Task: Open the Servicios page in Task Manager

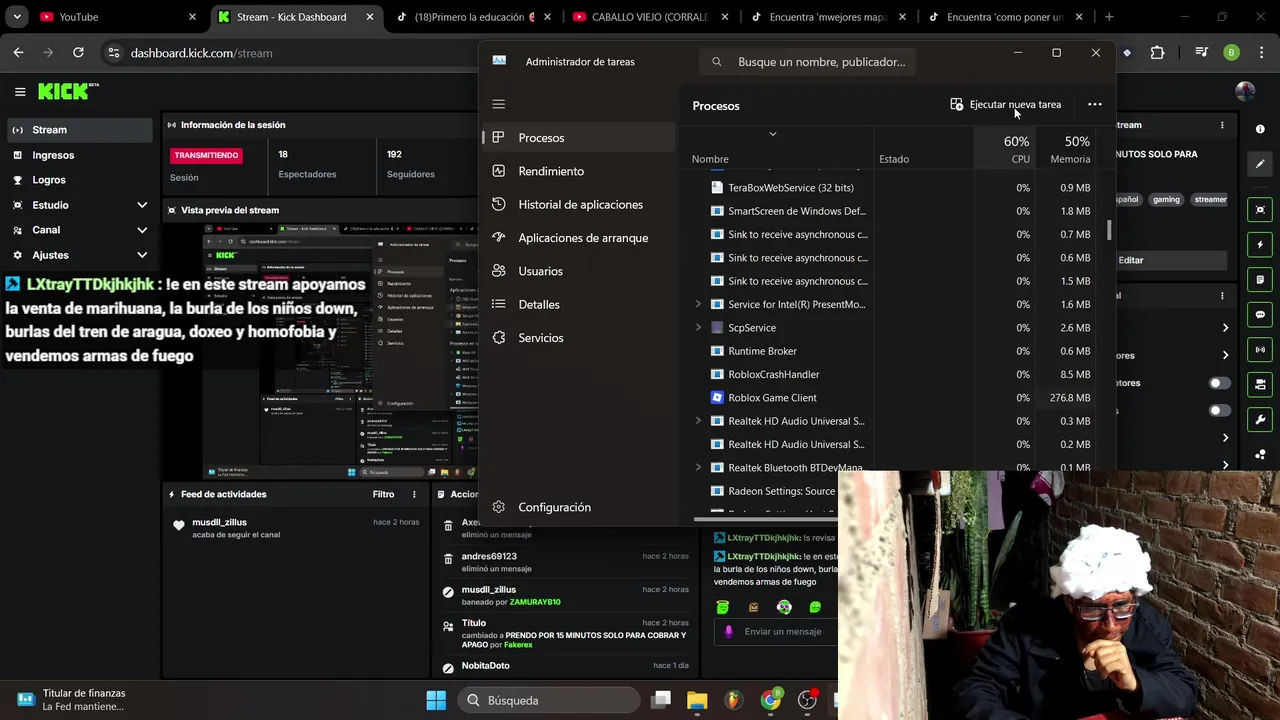Action: 579,338
